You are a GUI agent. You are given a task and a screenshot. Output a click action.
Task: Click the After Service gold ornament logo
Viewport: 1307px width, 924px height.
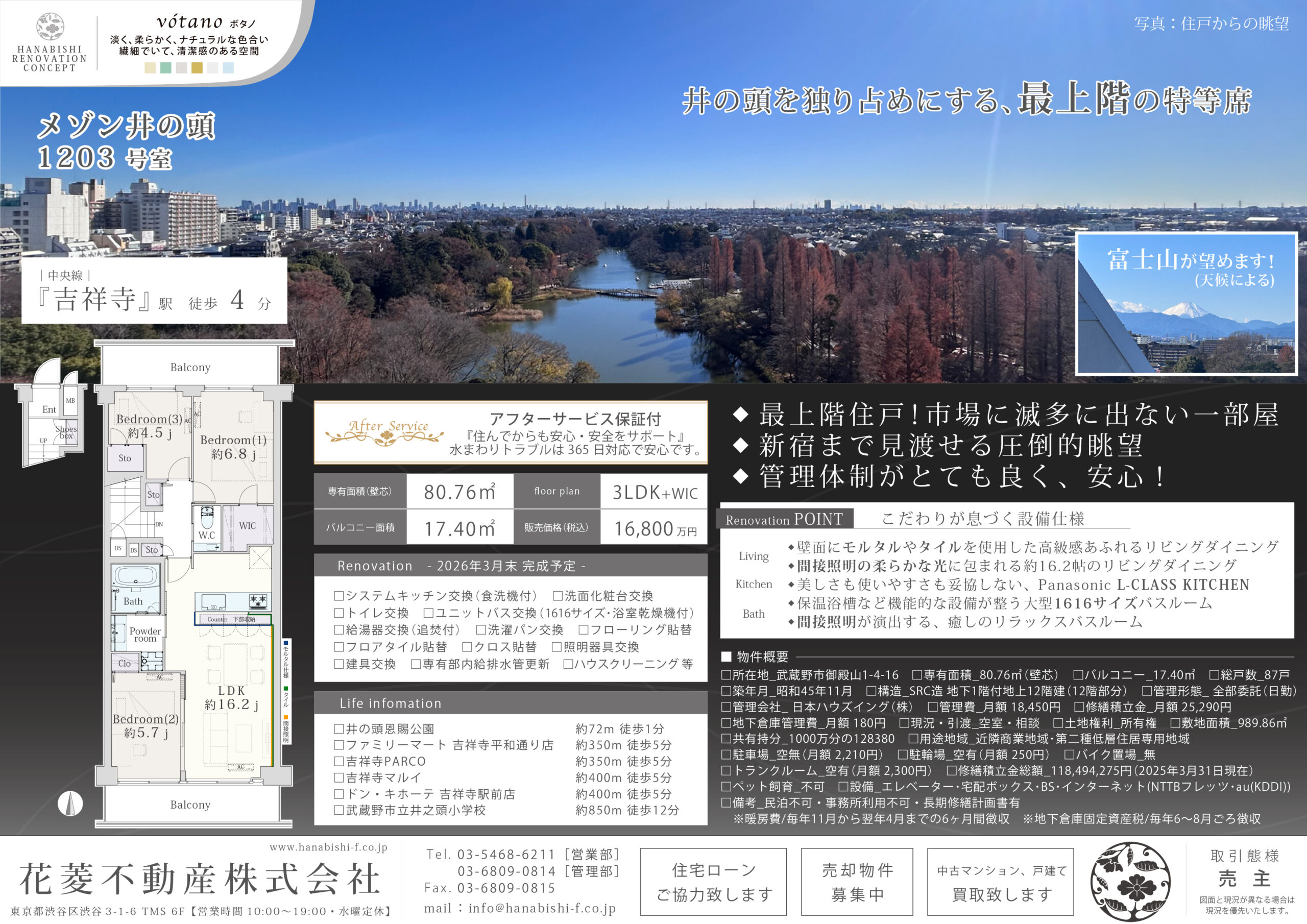385,432
